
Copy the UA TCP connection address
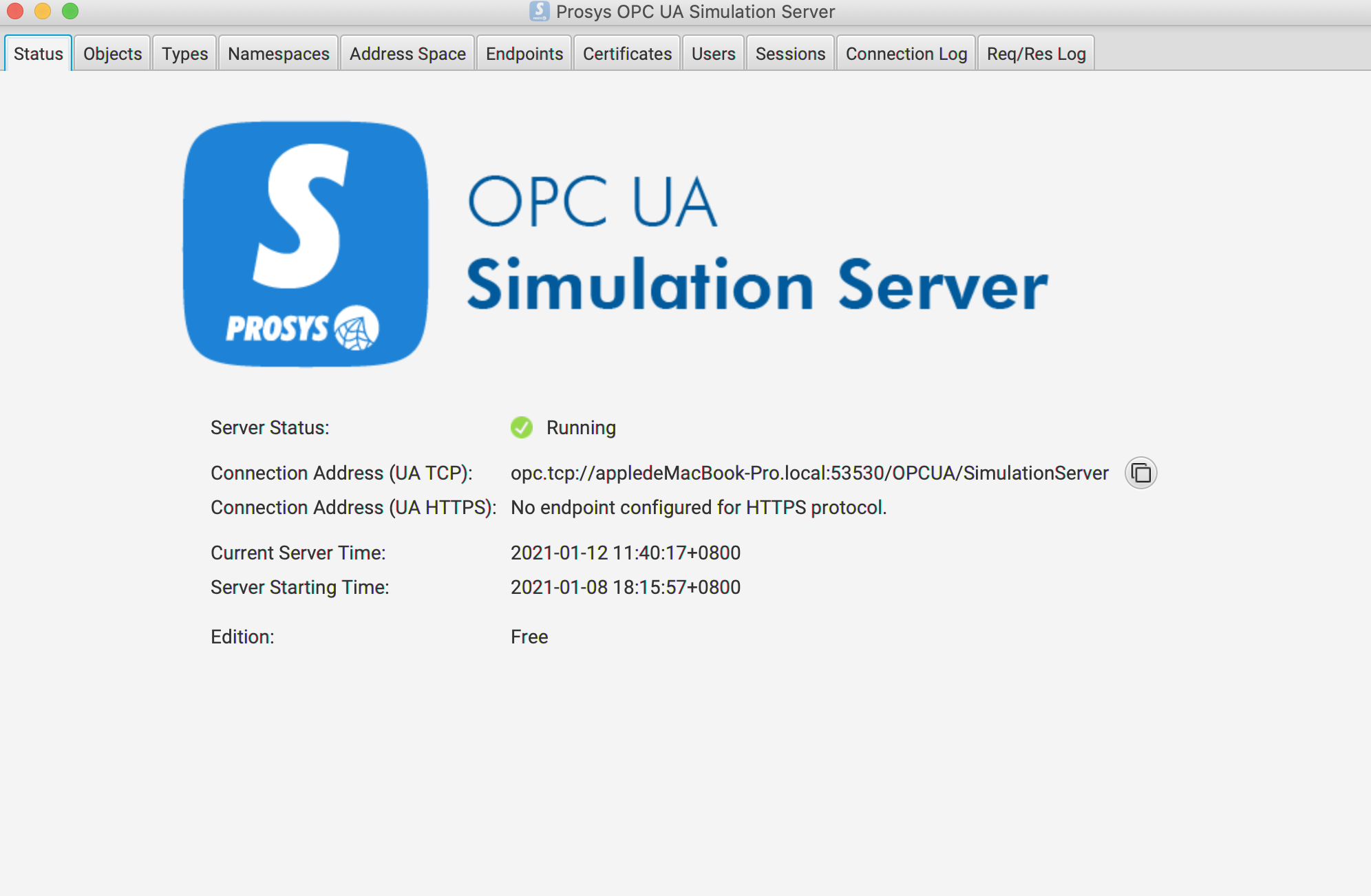click(x=1140, y=473)
